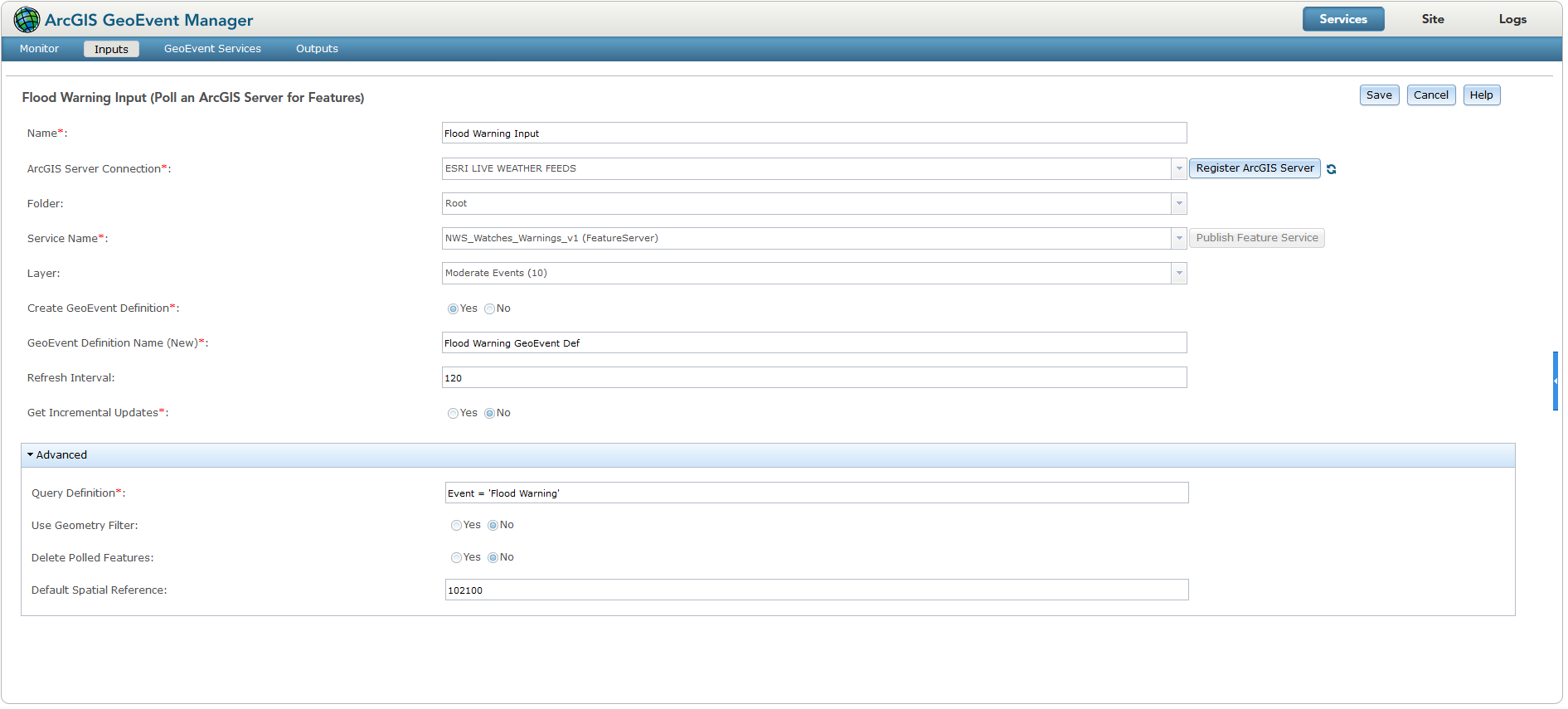This screenshot has height=709, width=1568.
Task: Click into the Name input field
Action: click(814, 134)
